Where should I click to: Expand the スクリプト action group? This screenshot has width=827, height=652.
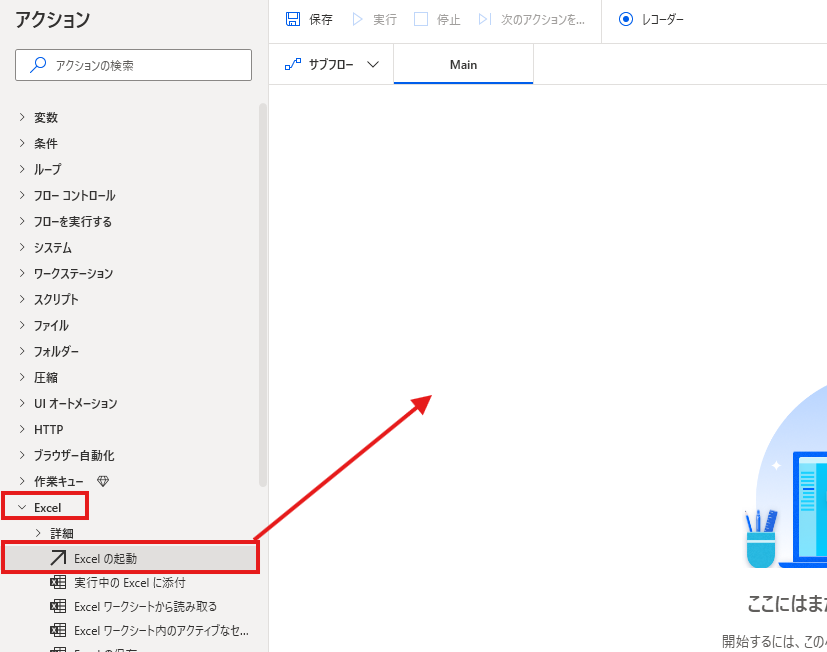22,299
